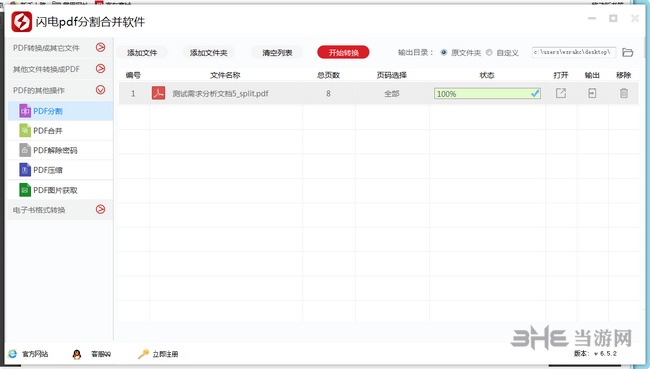Click the output directory path field

point(574,52)
